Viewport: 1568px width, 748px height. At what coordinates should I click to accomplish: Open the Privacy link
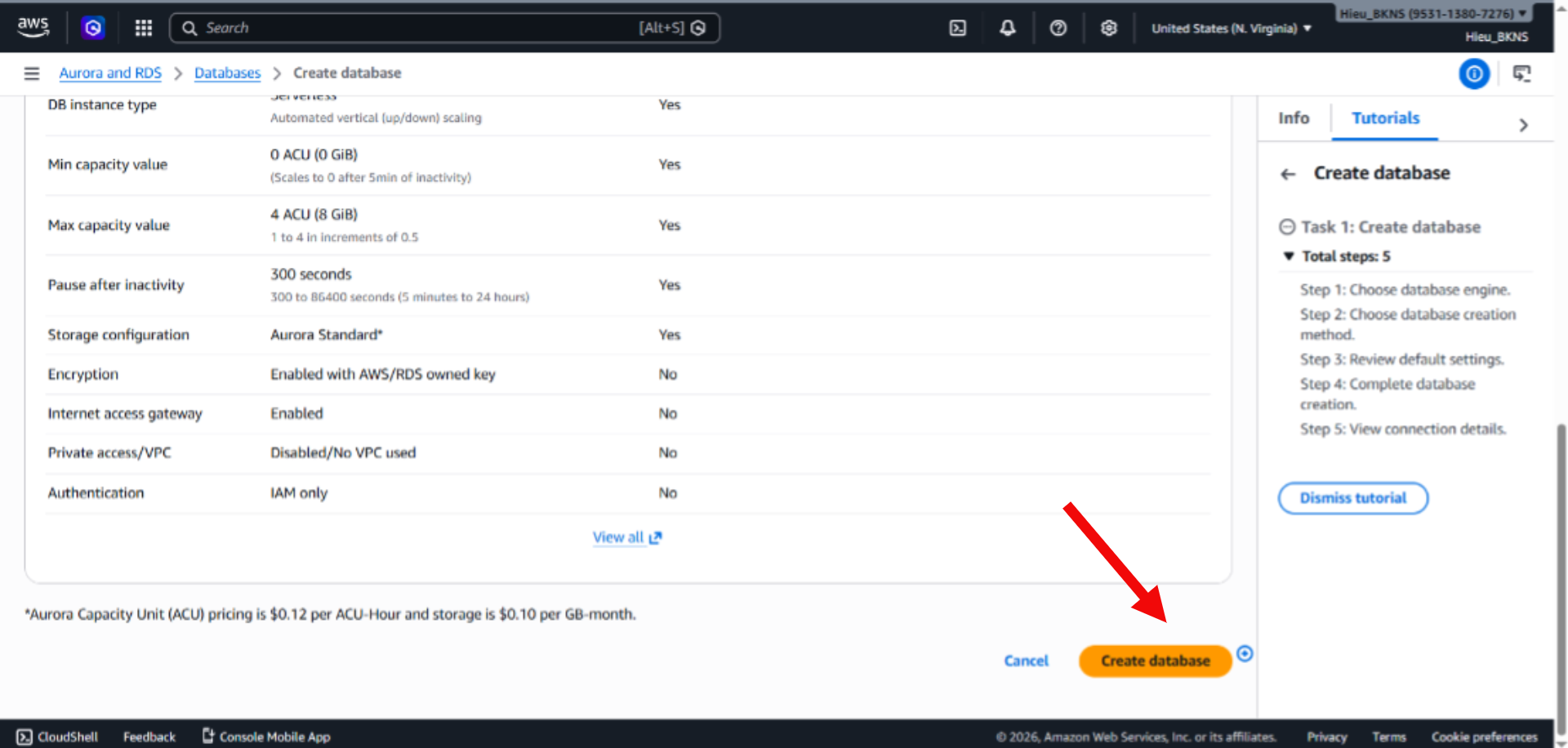[x=1326, y=737]
